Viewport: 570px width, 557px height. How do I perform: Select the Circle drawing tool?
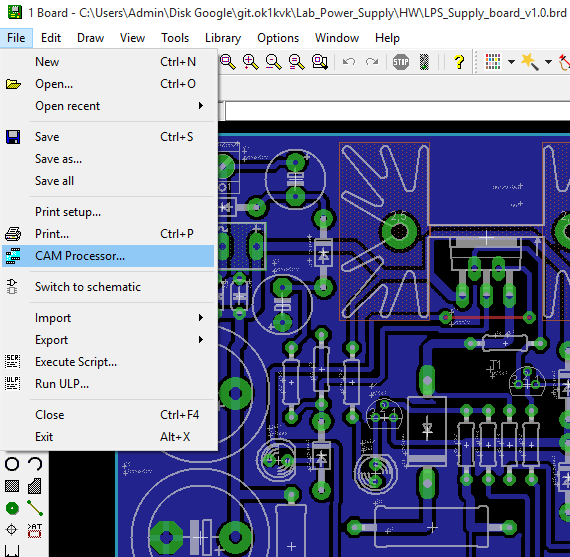tap(12, 464)
